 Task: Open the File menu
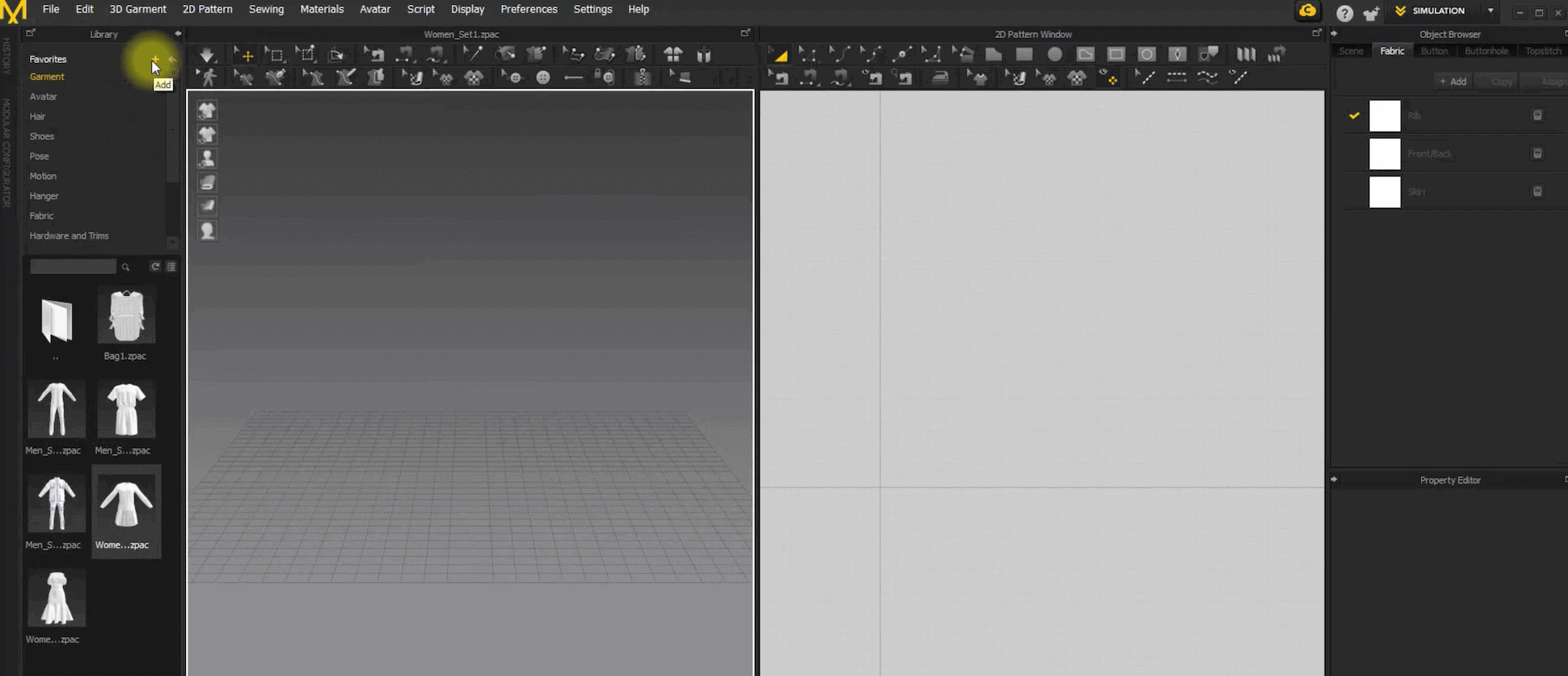point(51,9)
